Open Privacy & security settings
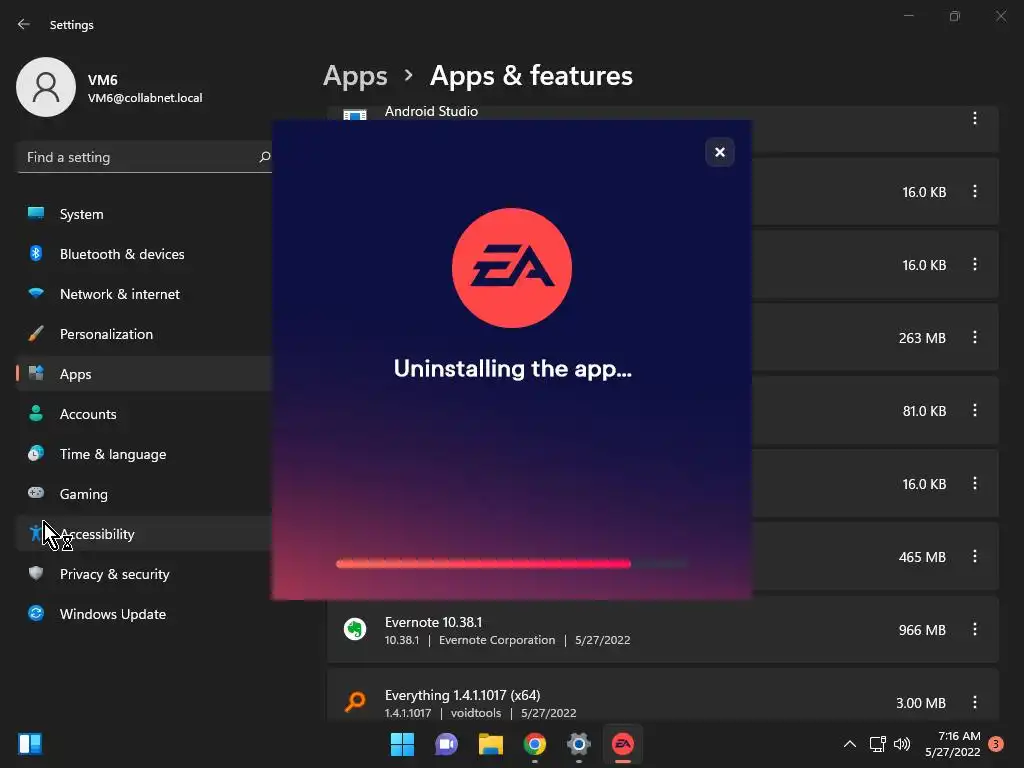 coord(144,574)
